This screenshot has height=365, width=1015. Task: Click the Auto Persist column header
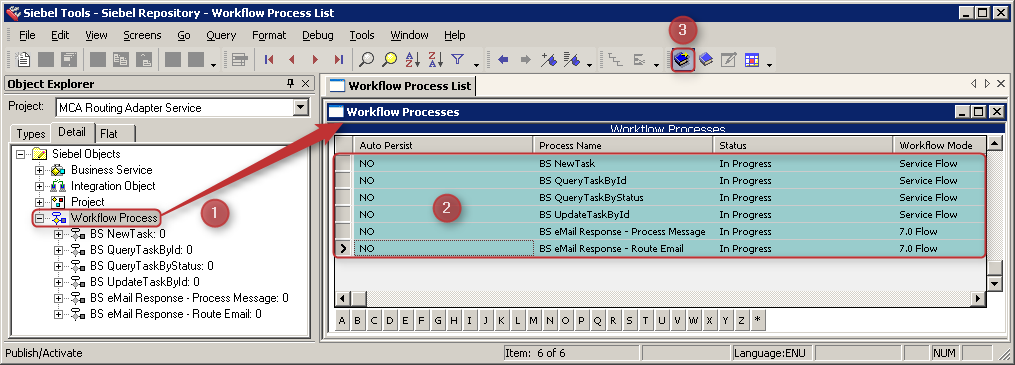point(443,145)
